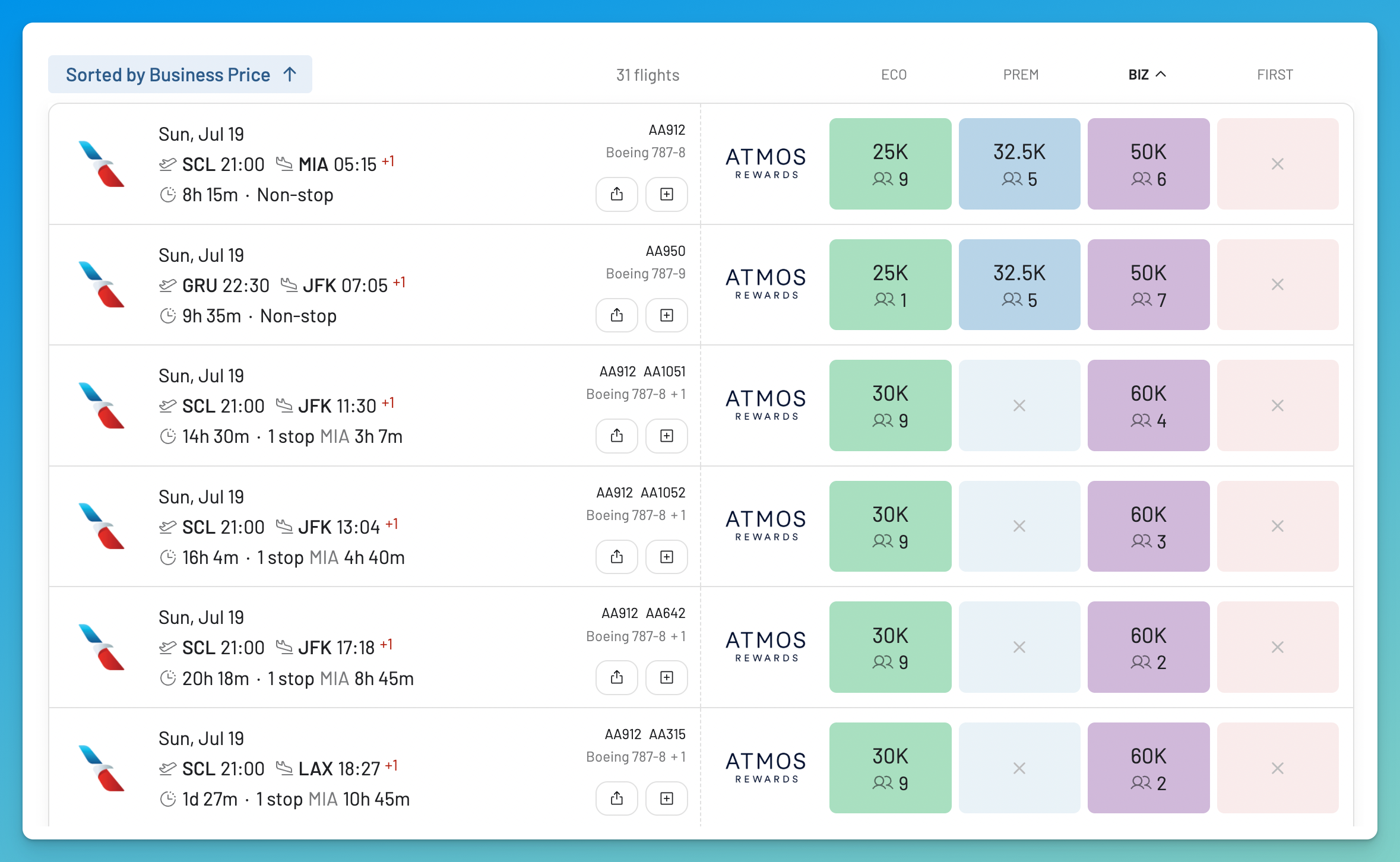
Task: Click the Boeing 787-9 aircraft label
Action: coord(645,274)
